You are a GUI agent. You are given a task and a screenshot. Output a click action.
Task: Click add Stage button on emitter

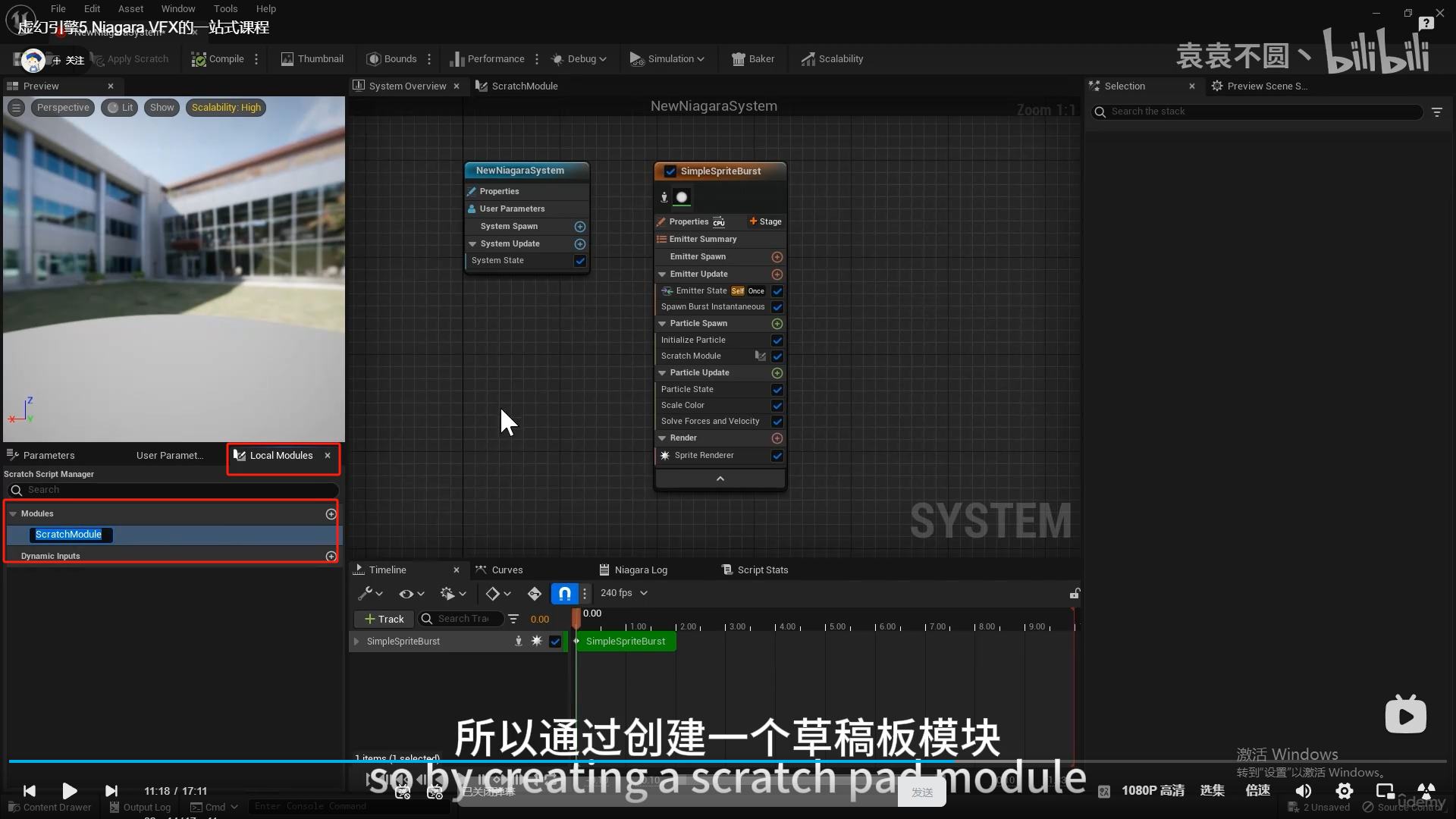(765, 221)
